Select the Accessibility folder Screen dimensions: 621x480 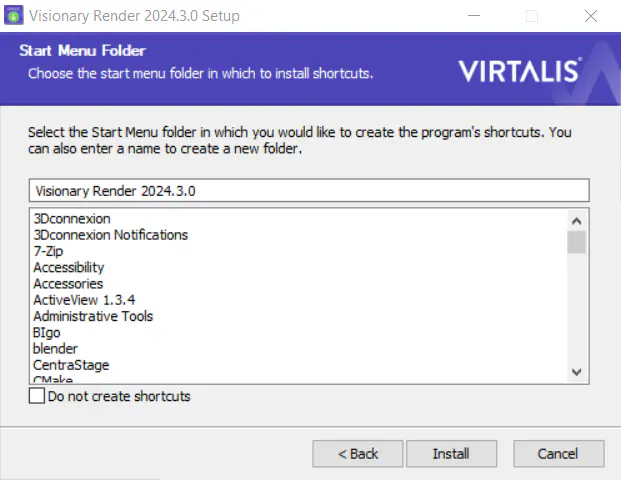pyautogui.click(x=69, y=267)
